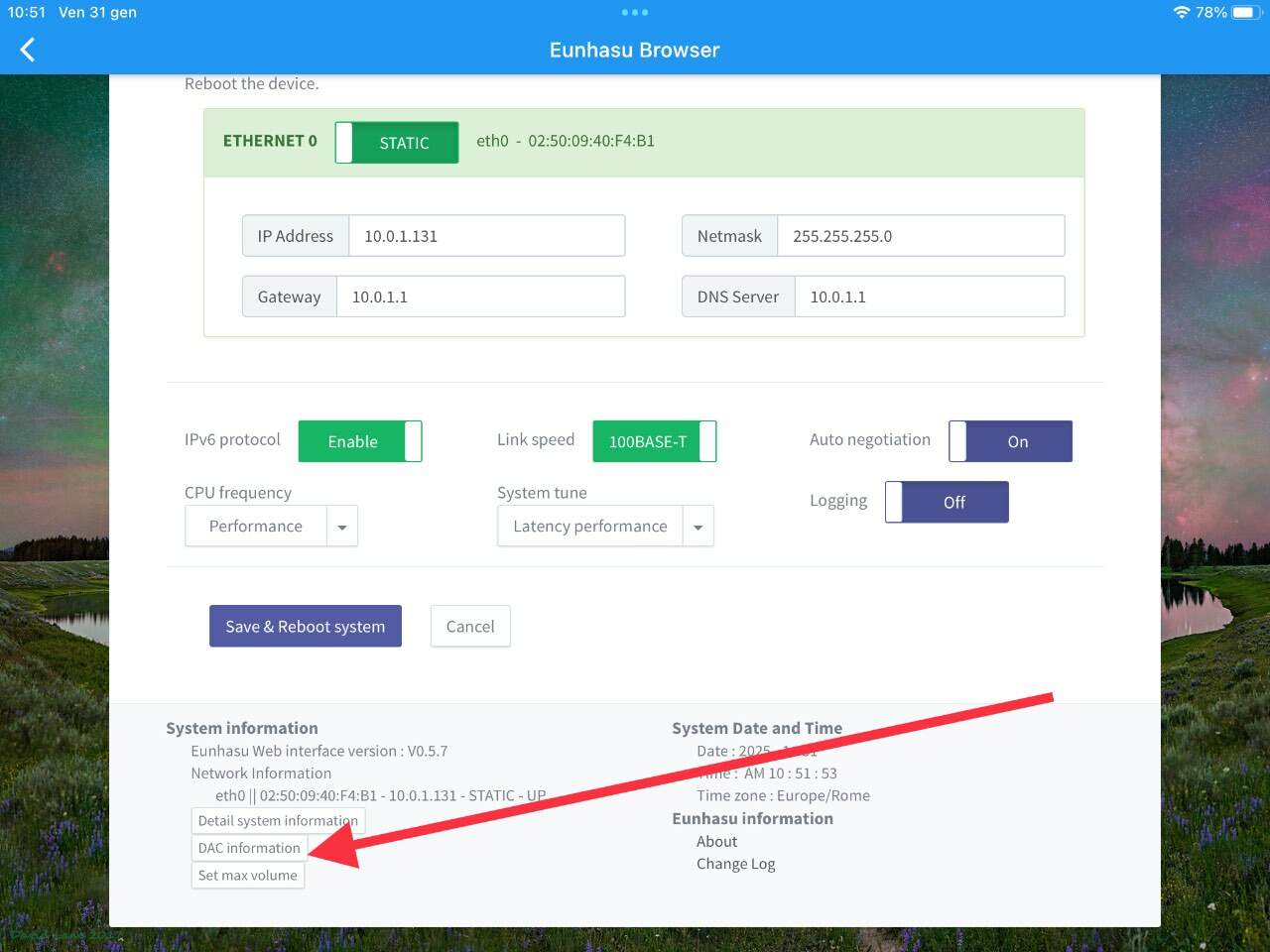Screen dimensions: 1270x952
Task: Tap the three-dot multitasking indicator
Action: tap(635, 13)
